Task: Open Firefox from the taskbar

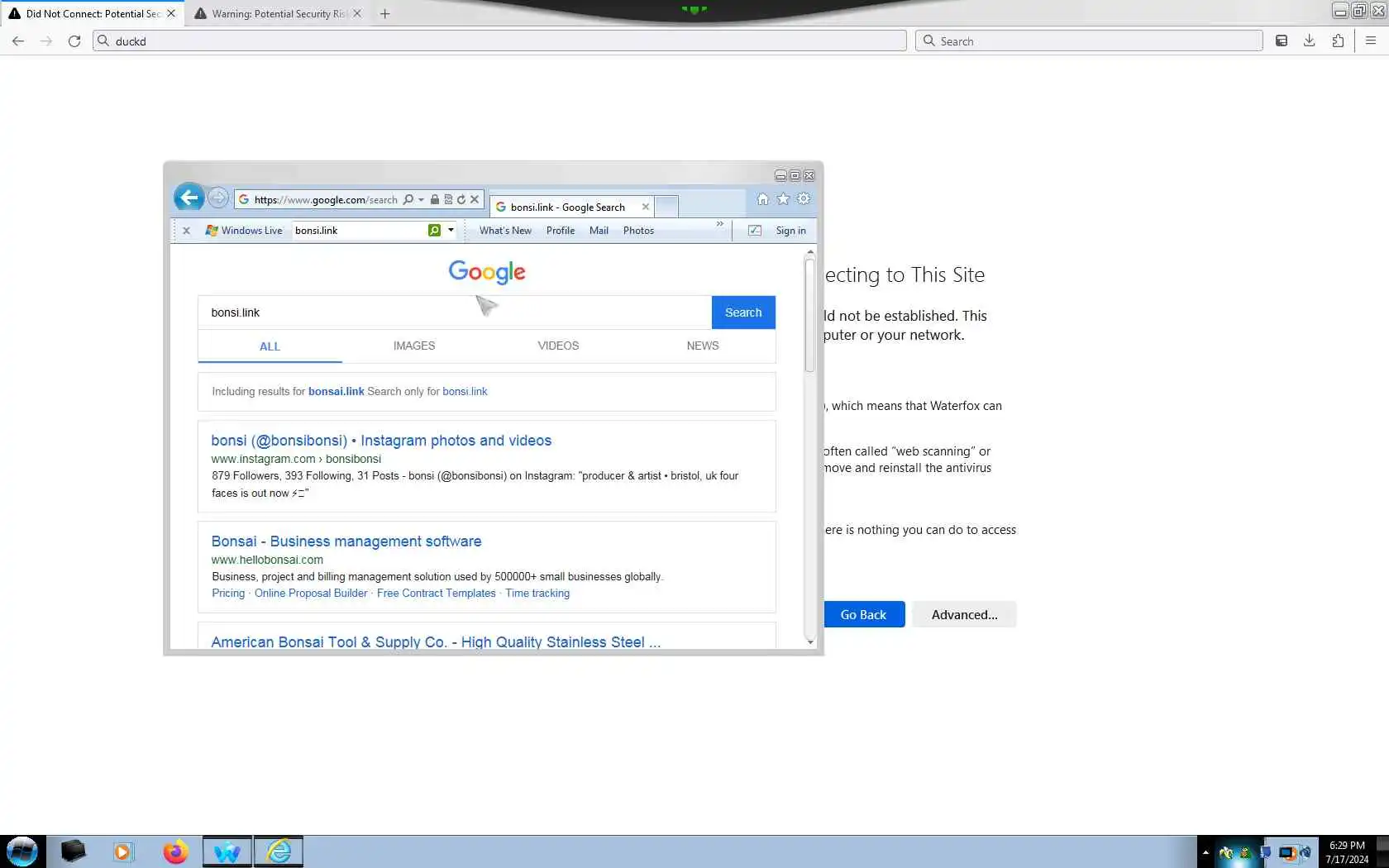Action: [x=175, y=851]
